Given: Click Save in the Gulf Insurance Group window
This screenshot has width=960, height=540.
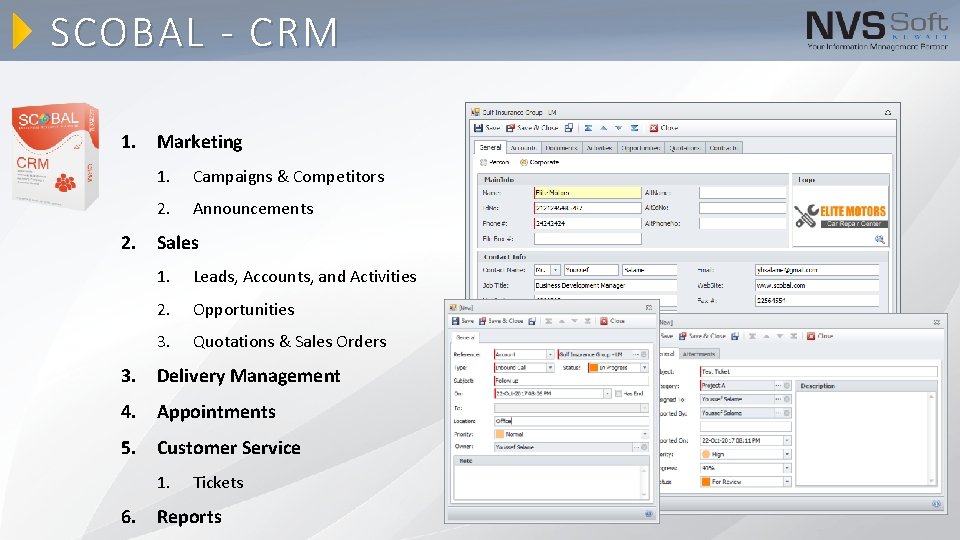Looking at the screenshot, I should (x=487, y=128).
